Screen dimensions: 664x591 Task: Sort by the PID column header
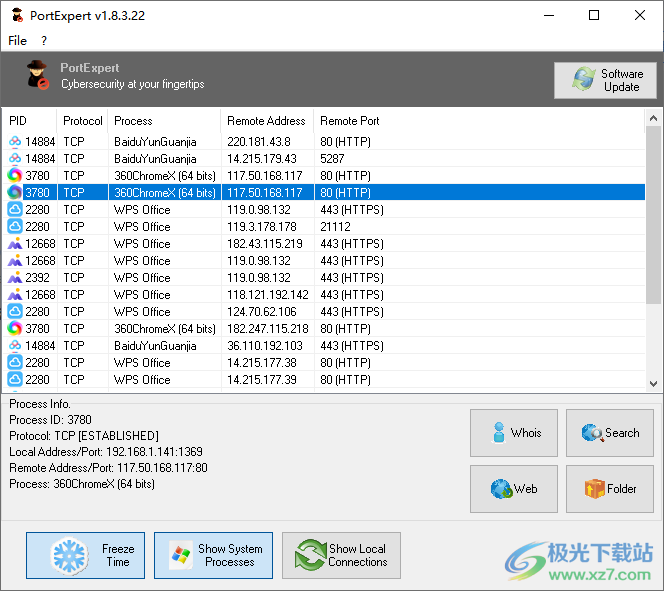click(x=30, y=121)
